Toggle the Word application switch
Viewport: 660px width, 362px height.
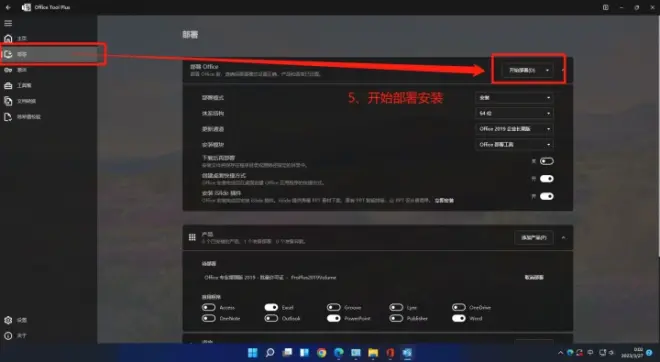[459, 318]
